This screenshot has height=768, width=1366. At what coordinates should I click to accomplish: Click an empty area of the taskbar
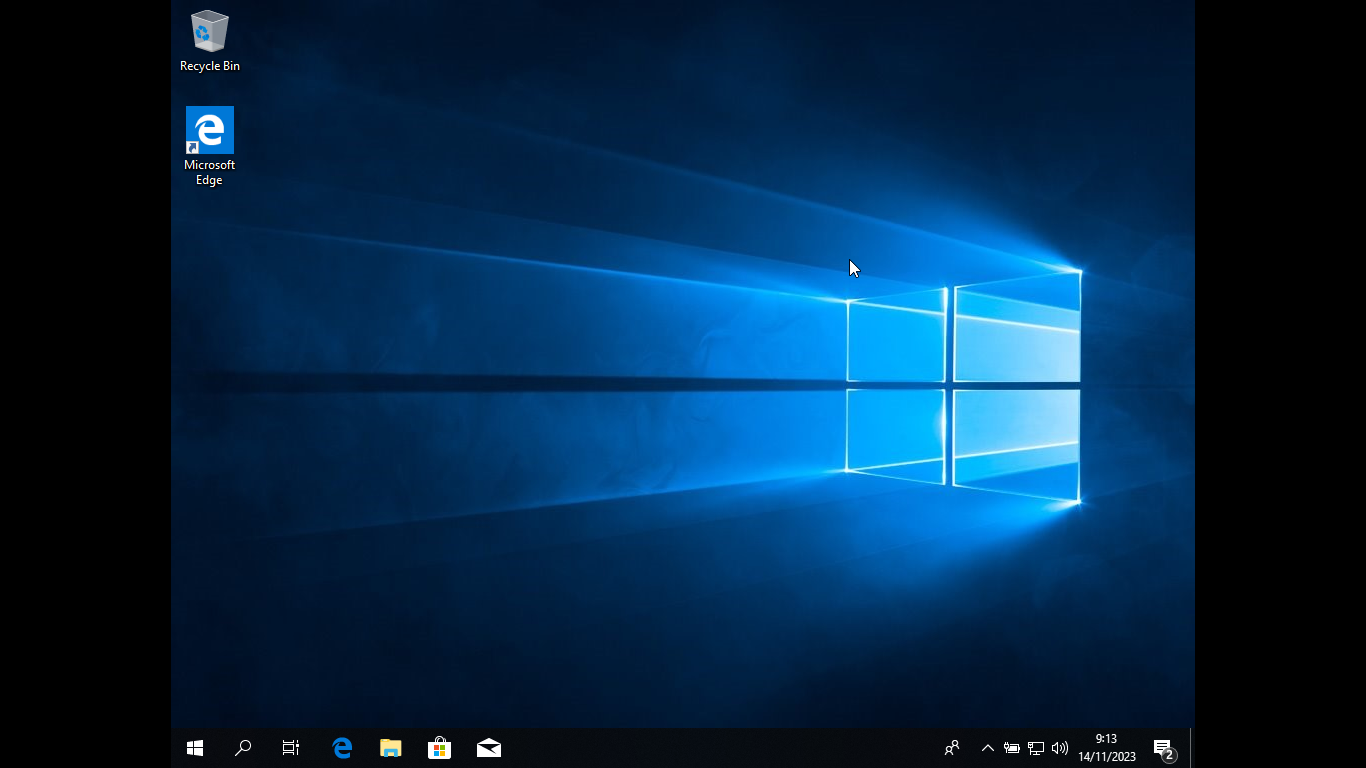coord(700,748)
